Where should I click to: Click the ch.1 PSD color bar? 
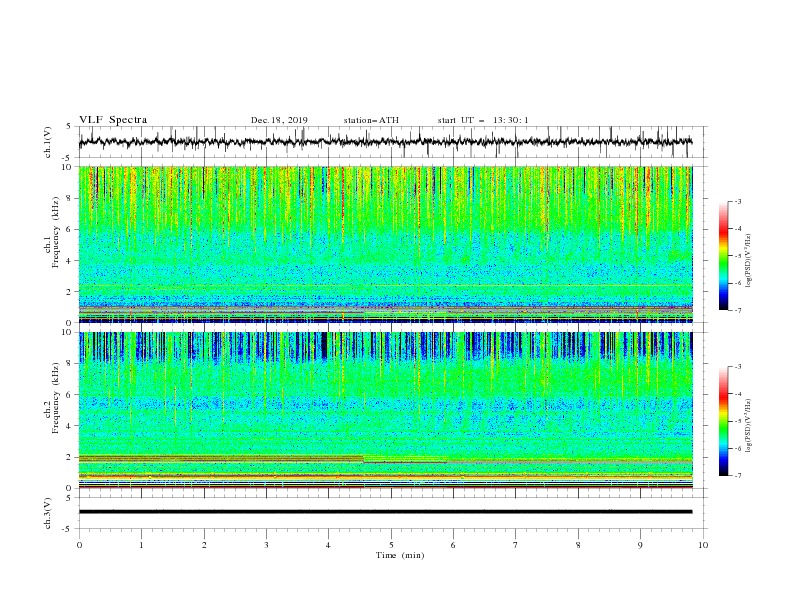pos(724,256)
